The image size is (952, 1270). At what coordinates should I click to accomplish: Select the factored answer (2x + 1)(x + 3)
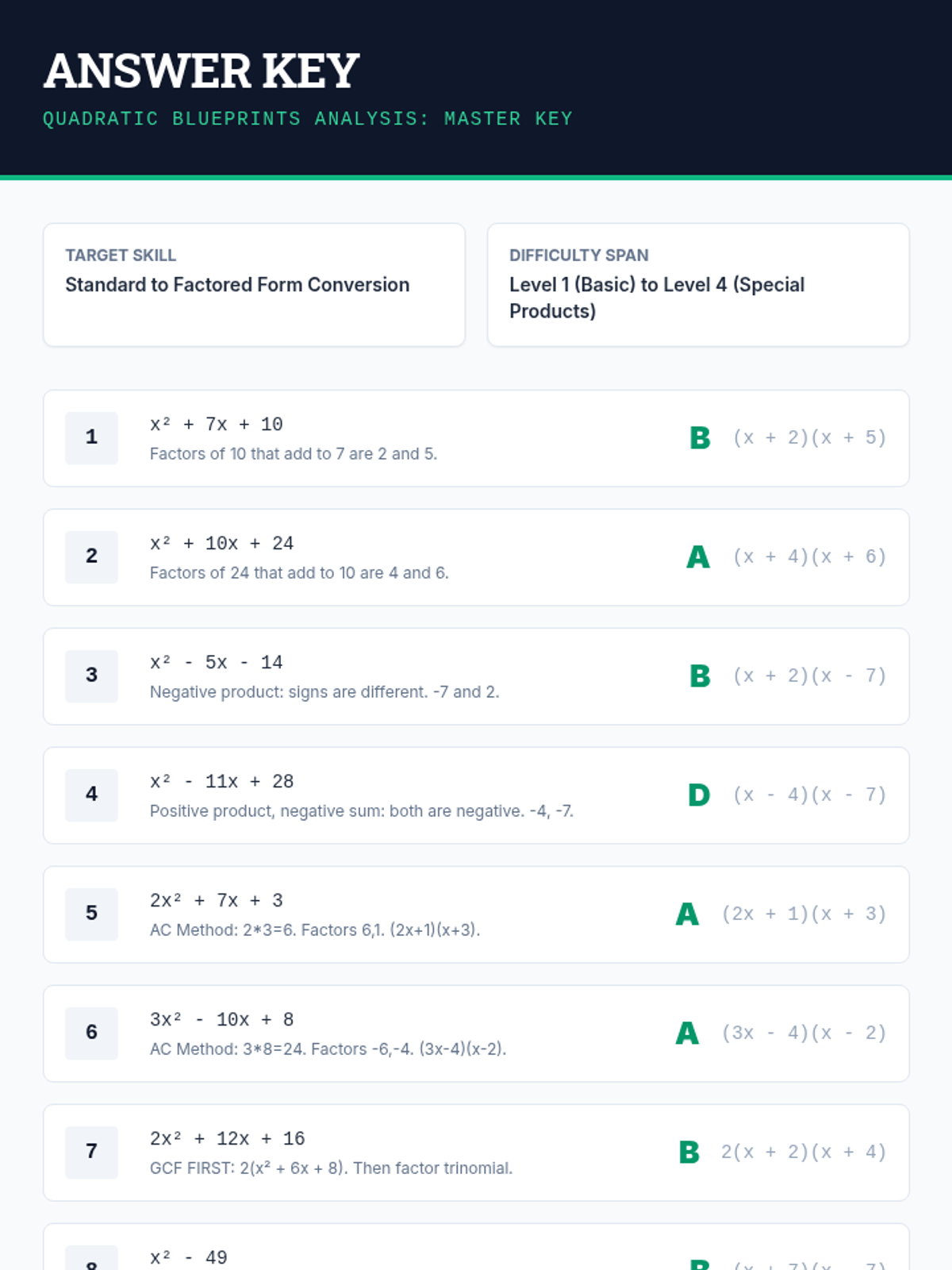(x=803, y=914)
